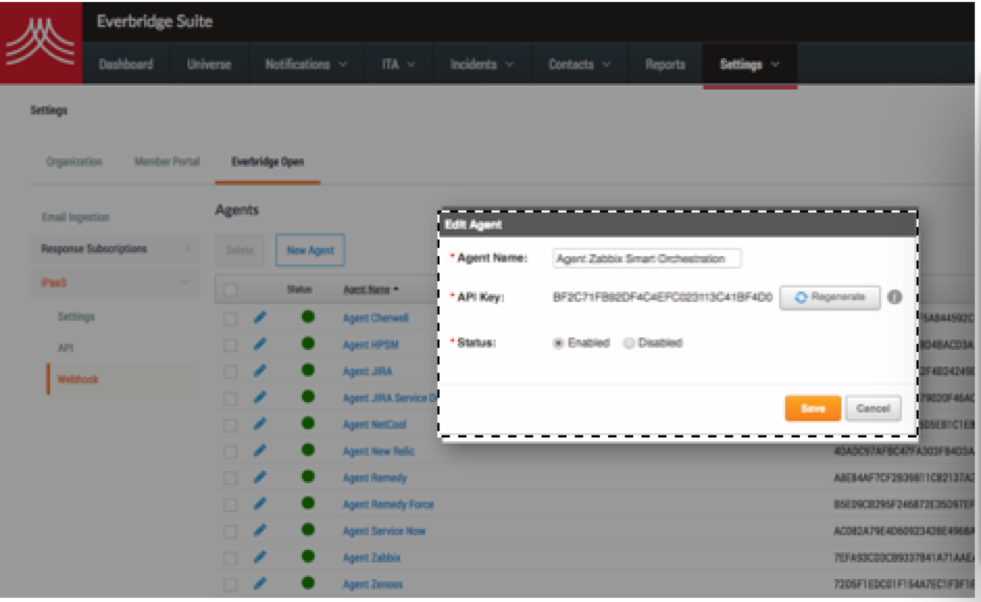Expand the ITA navigation dropdown

click(x=399, y=64)
